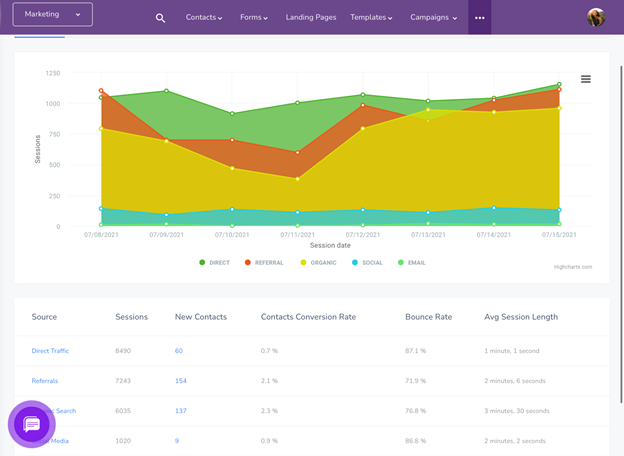
Task: Hide the ORGANIC series in legend
Action: 317,262
